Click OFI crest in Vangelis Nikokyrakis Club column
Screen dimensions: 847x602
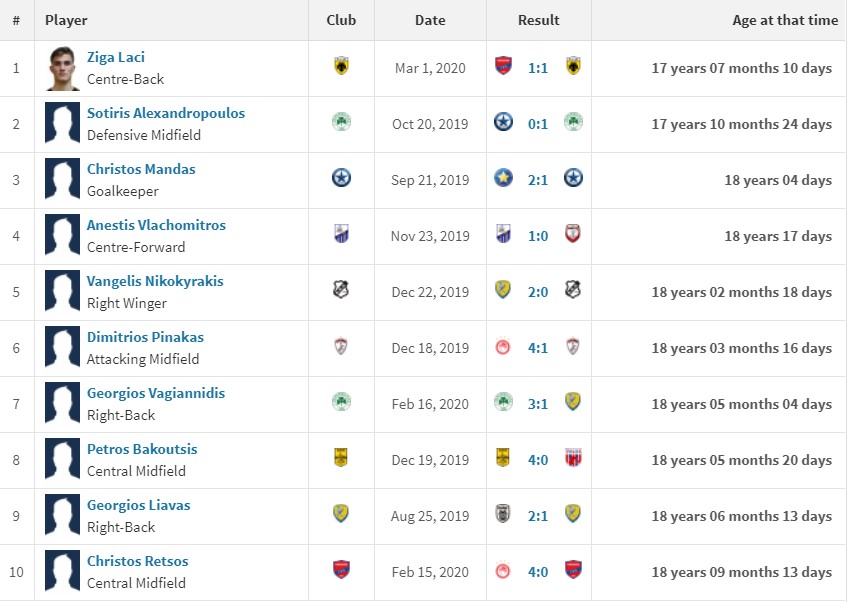pyautogui.click(x=341, y=290)
